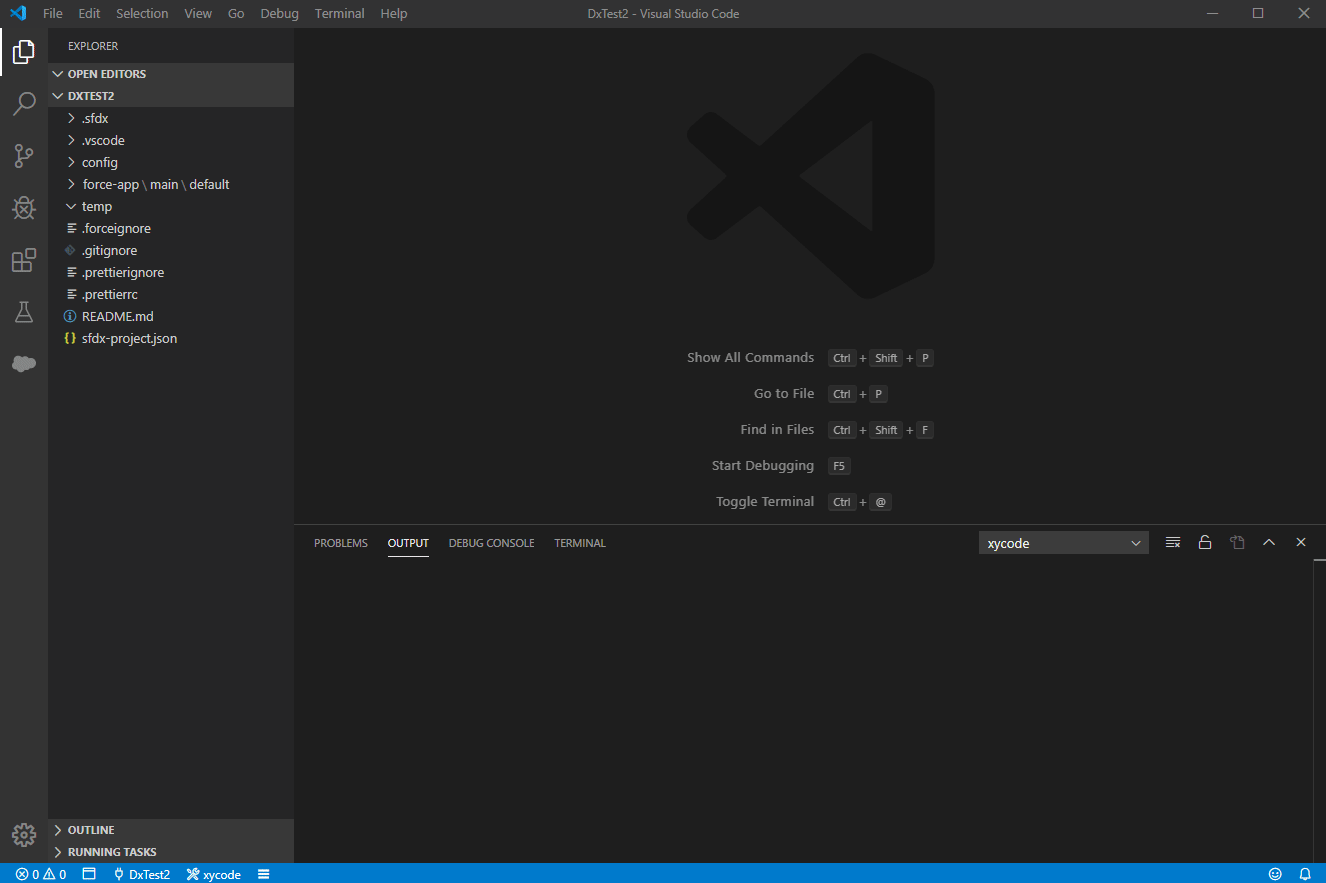Open the Edit menu
Viewport: 1326px width, 883px height.
pyautogui.click(x=89, y=14)
